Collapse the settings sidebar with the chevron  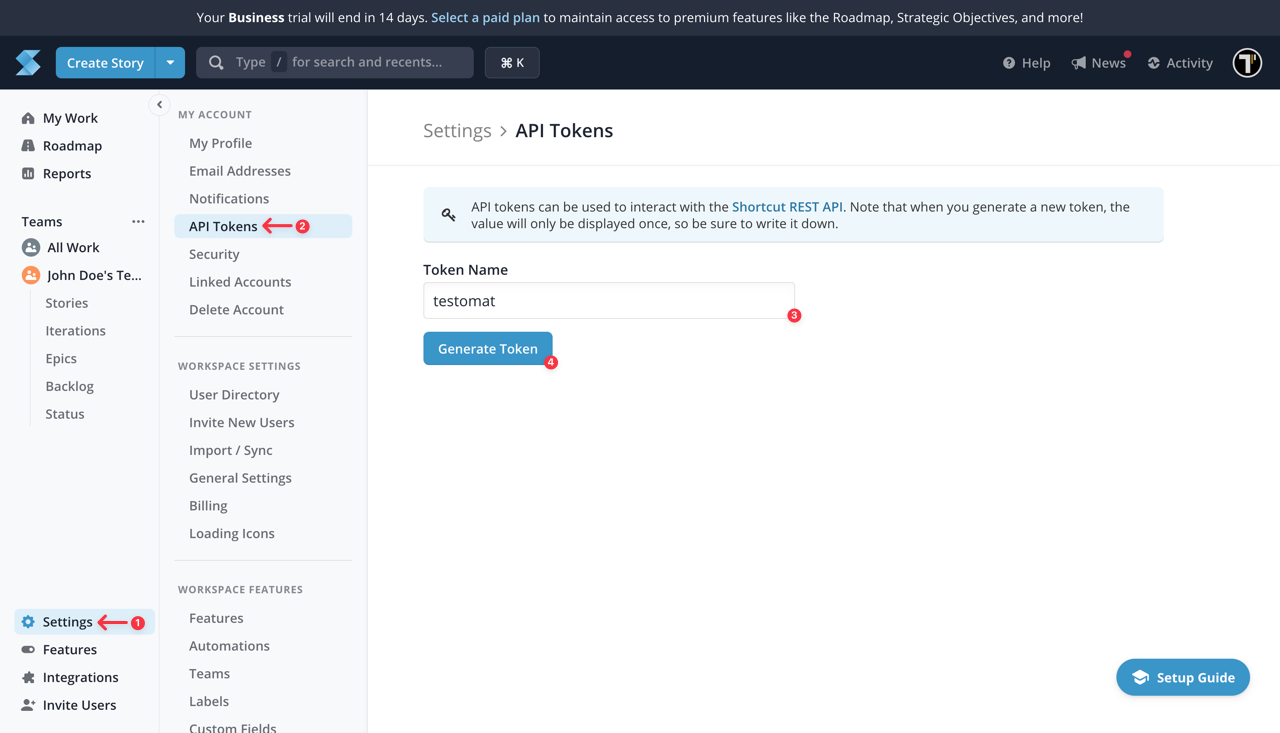click(159, 104)
